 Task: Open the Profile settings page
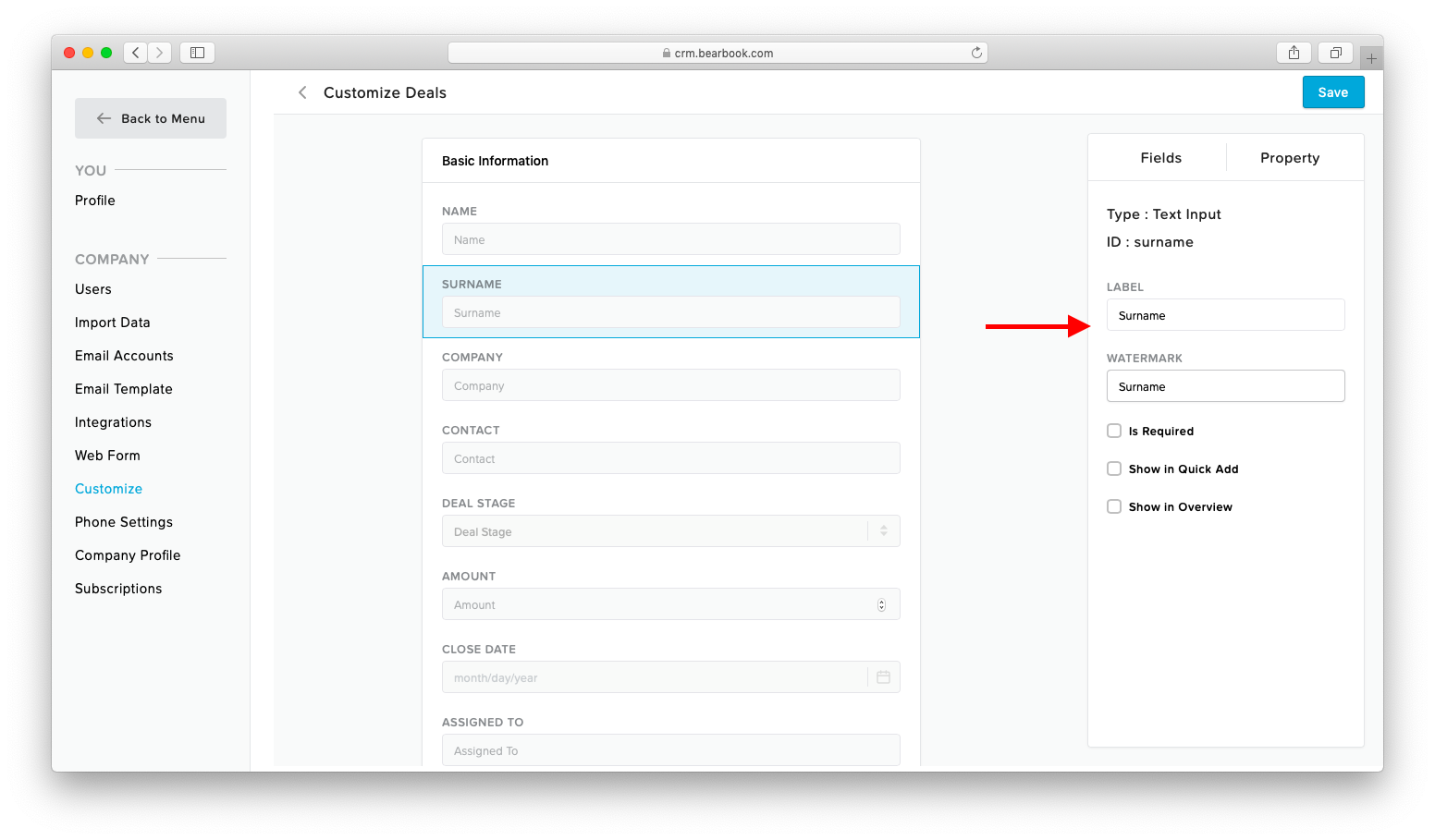point(95,201)
